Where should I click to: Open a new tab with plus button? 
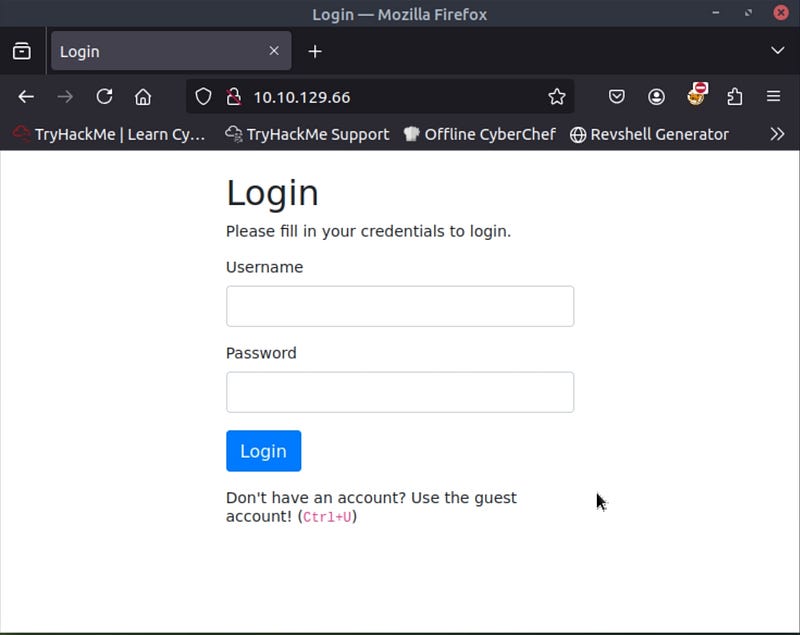pos(315,51)
